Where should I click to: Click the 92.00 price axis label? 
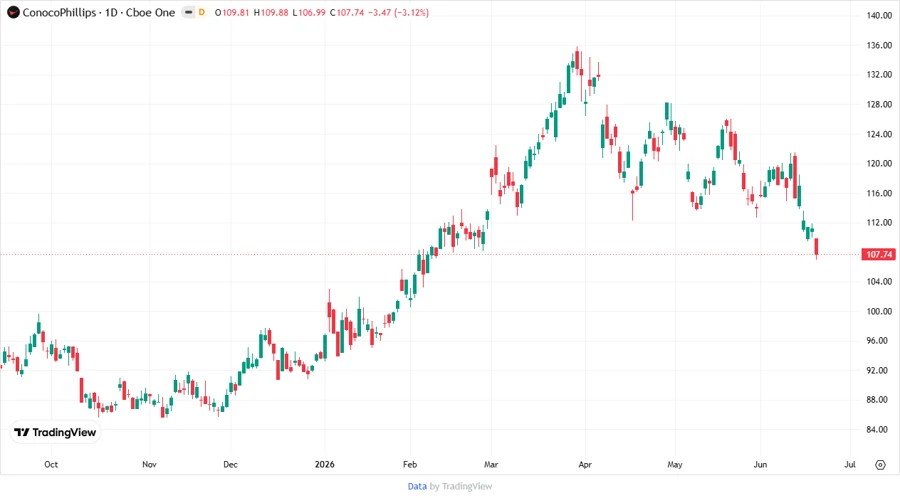(879, 371)
